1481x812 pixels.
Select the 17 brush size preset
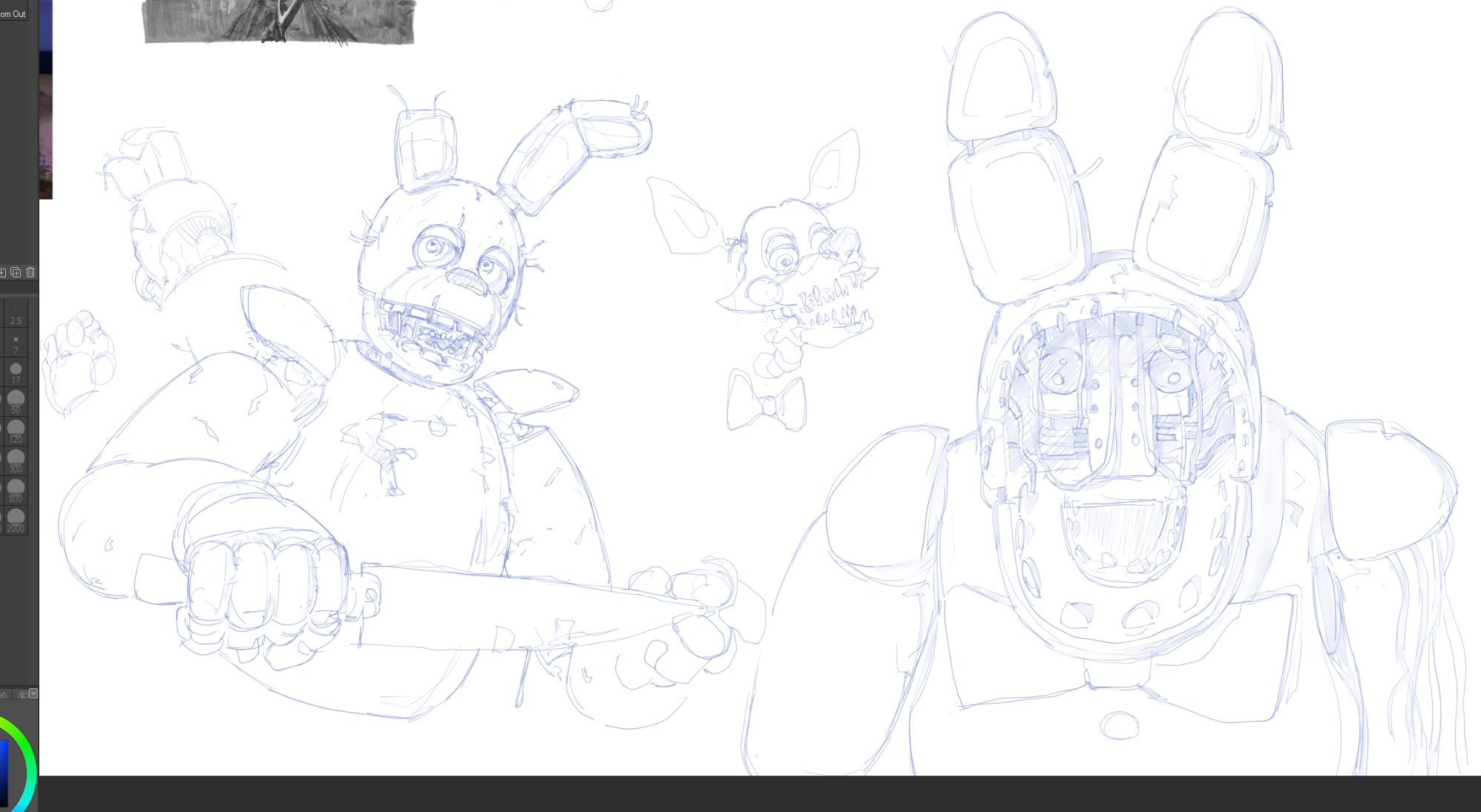tap(16, 372)
